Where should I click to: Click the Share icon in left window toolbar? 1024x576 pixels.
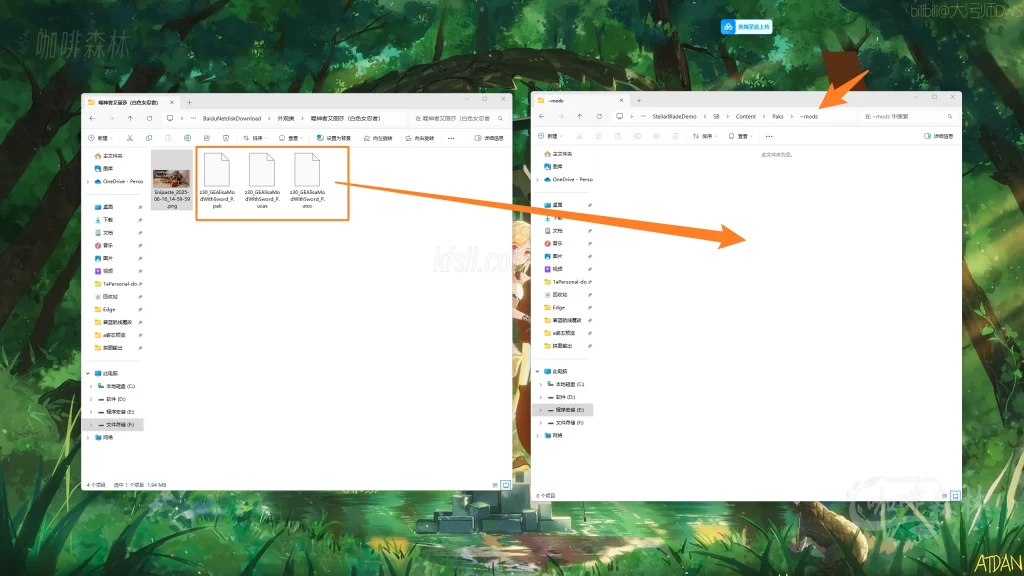coord(206,138)
